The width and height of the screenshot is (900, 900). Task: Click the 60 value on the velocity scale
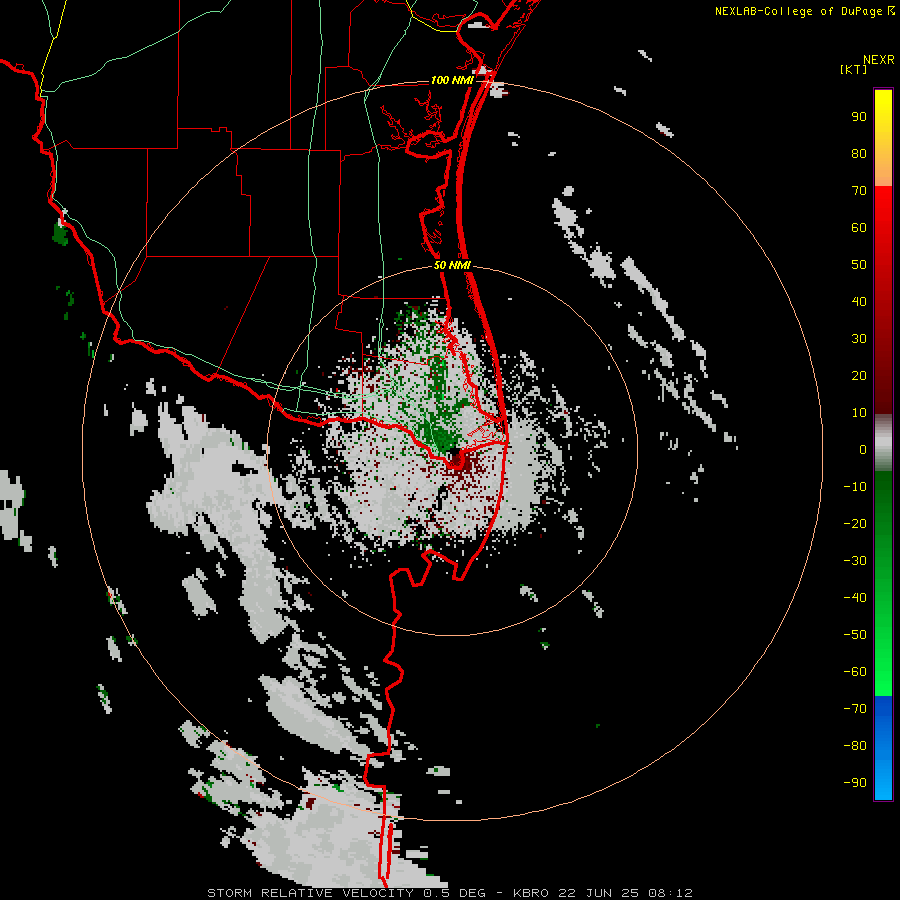point(859,227)
